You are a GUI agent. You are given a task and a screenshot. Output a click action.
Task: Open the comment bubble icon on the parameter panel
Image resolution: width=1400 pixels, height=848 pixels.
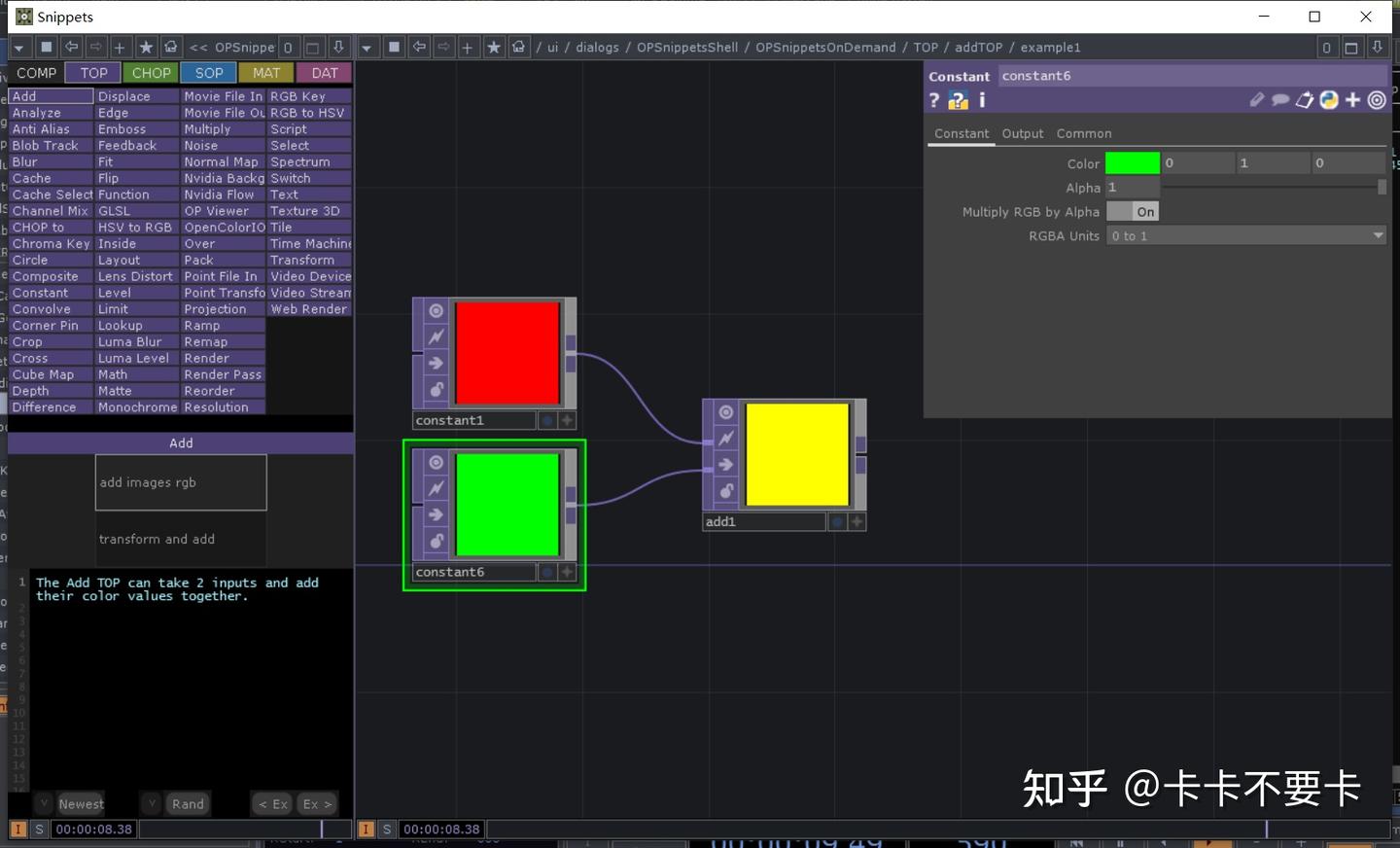pyautogui.click(x=1280, y=100)
